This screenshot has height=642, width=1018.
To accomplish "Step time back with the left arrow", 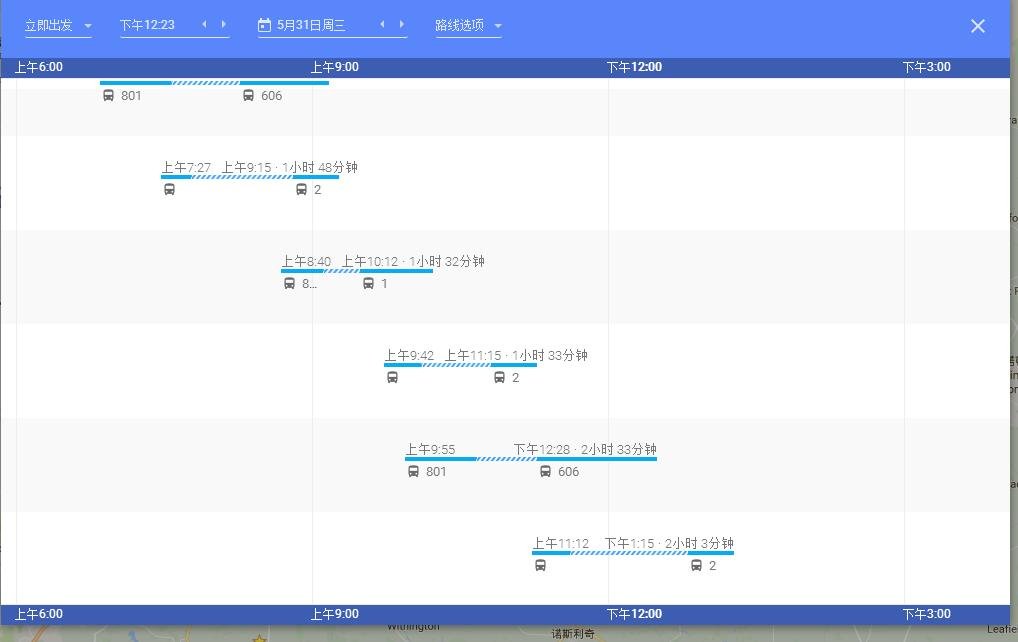I will [204, 25].
